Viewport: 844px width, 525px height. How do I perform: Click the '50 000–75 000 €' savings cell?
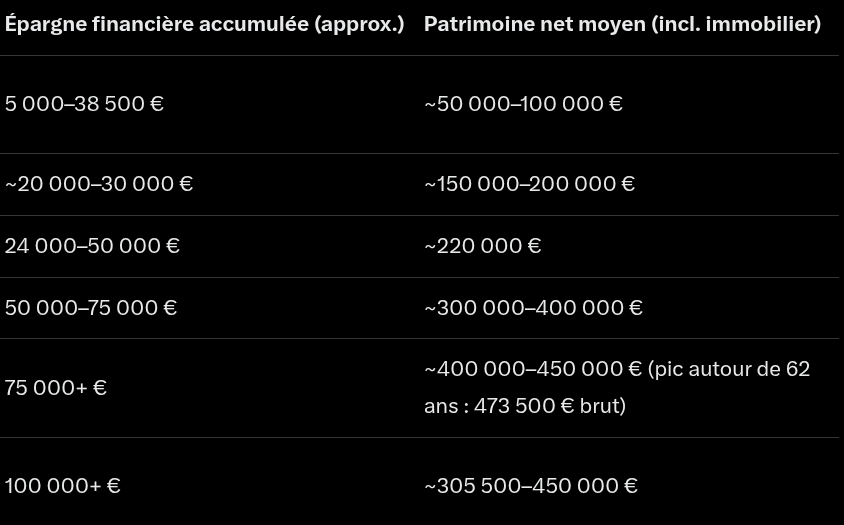pos(91,308)
